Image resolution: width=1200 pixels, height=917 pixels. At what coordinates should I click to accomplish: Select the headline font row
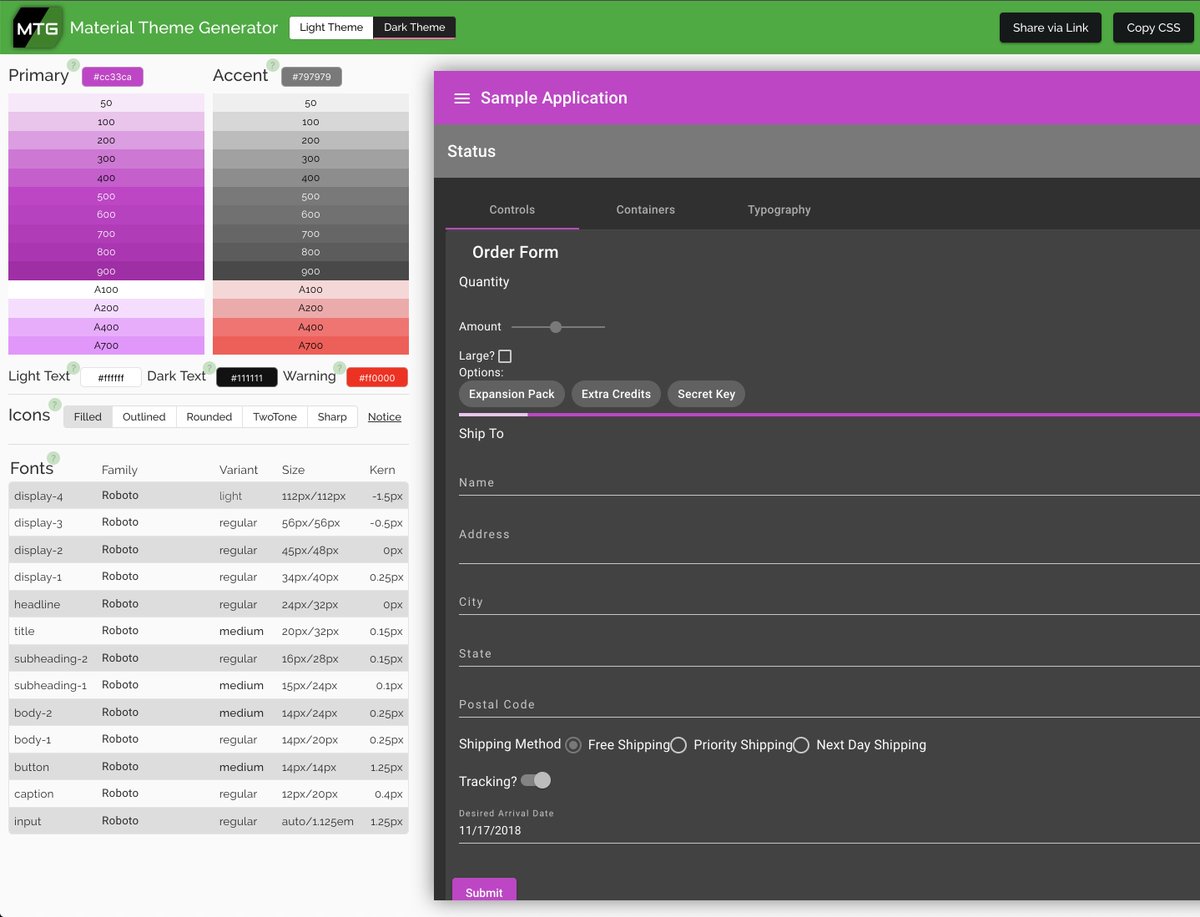208,604
